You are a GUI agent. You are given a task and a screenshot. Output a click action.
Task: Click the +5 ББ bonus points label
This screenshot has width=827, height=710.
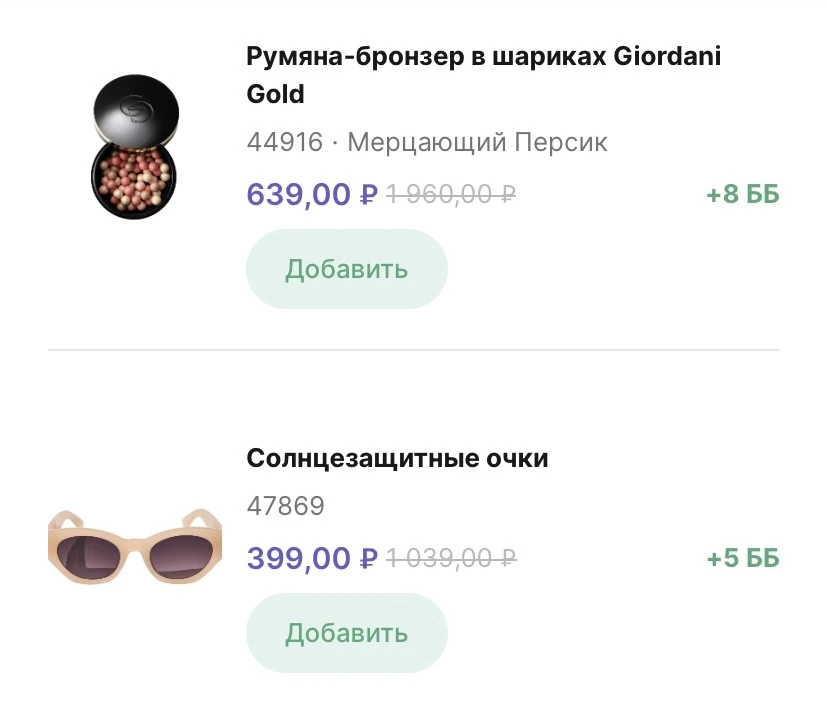(x=742, y=558)
